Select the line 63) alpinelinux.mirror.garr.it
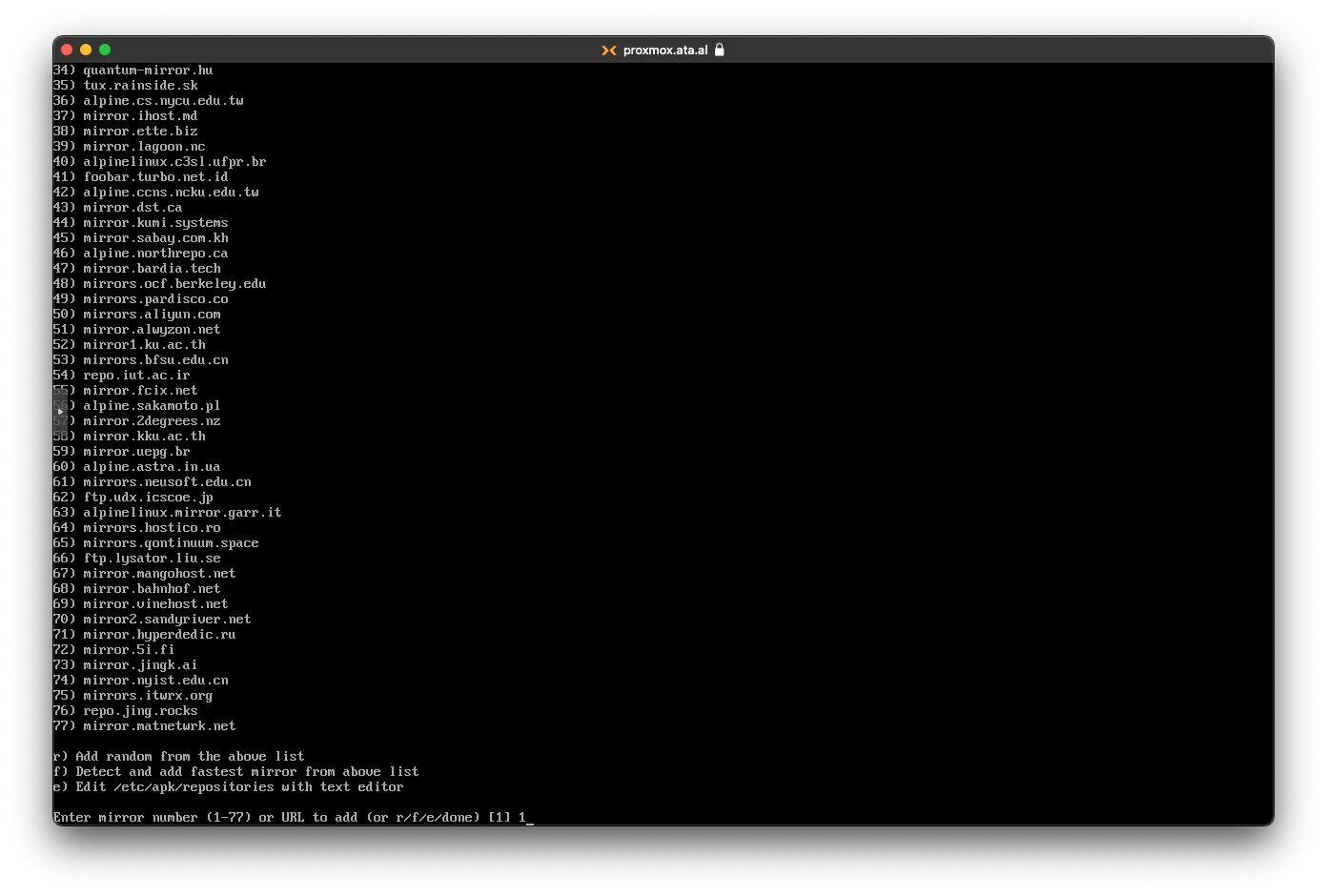Viewport: 1327px width, 896px height. coord(168,513)
